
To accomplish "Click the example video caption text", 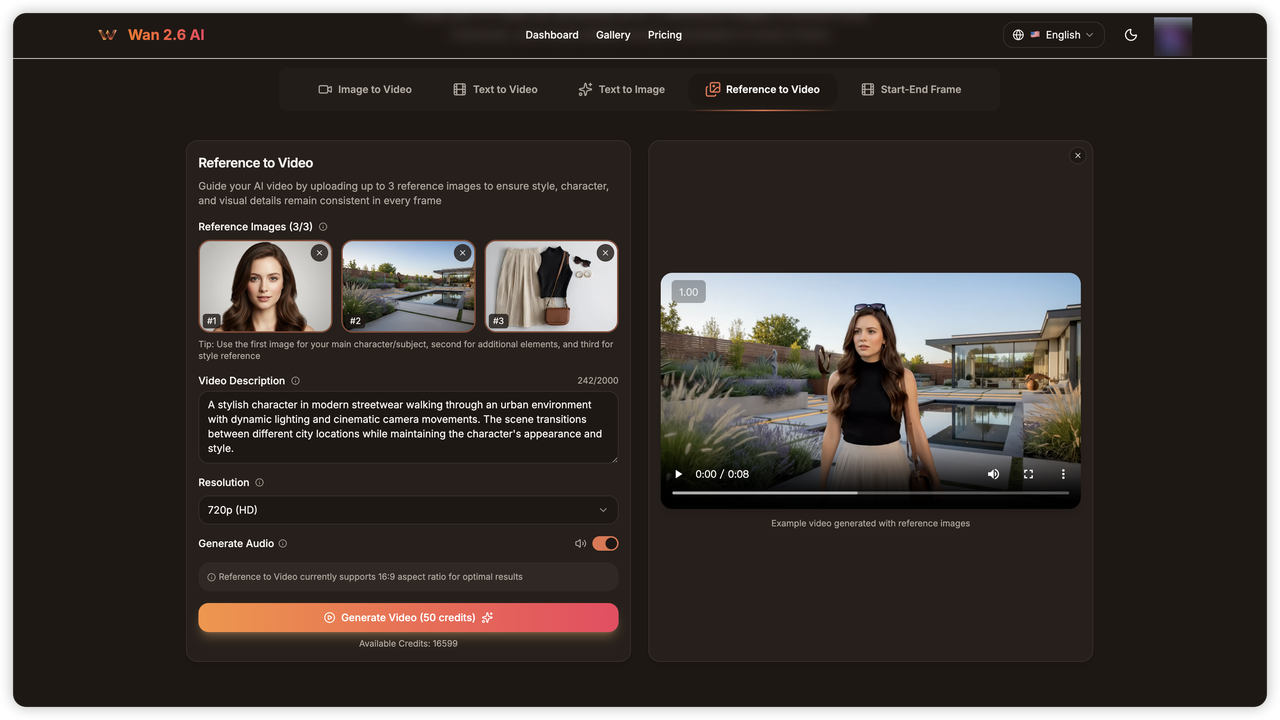I will 870,523.
